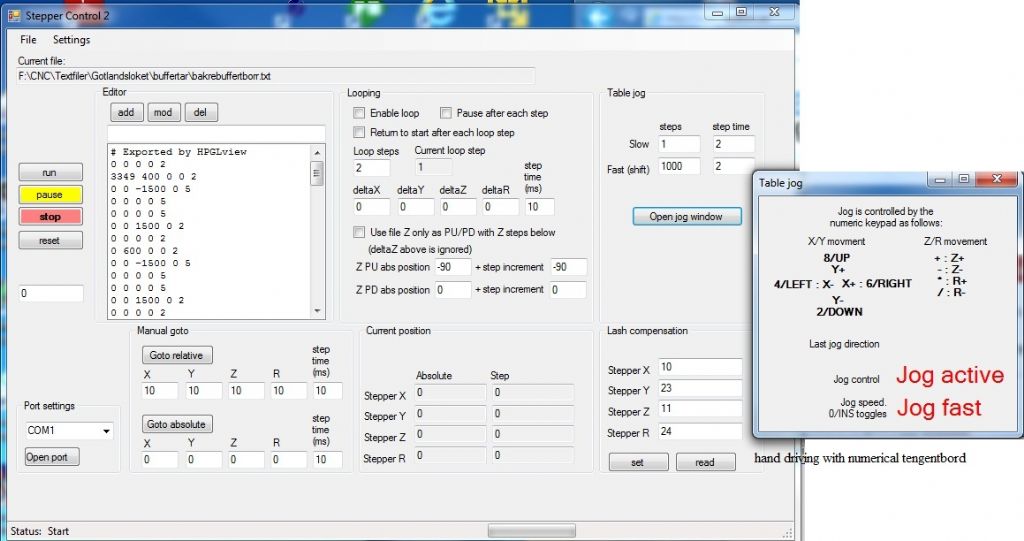The image size is (1024, 541).
Task: Click Goto relative Z input field
Action: click(246, 391)
